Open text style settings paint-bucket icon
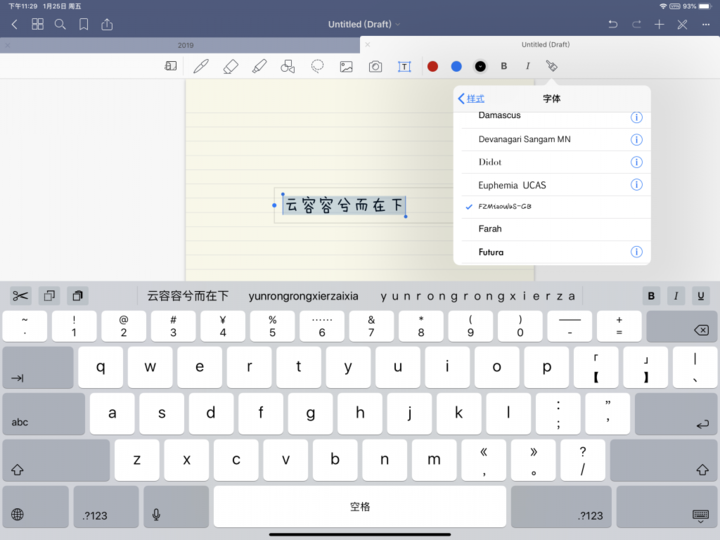The image size is (720, 540). [x=552, y=66]
